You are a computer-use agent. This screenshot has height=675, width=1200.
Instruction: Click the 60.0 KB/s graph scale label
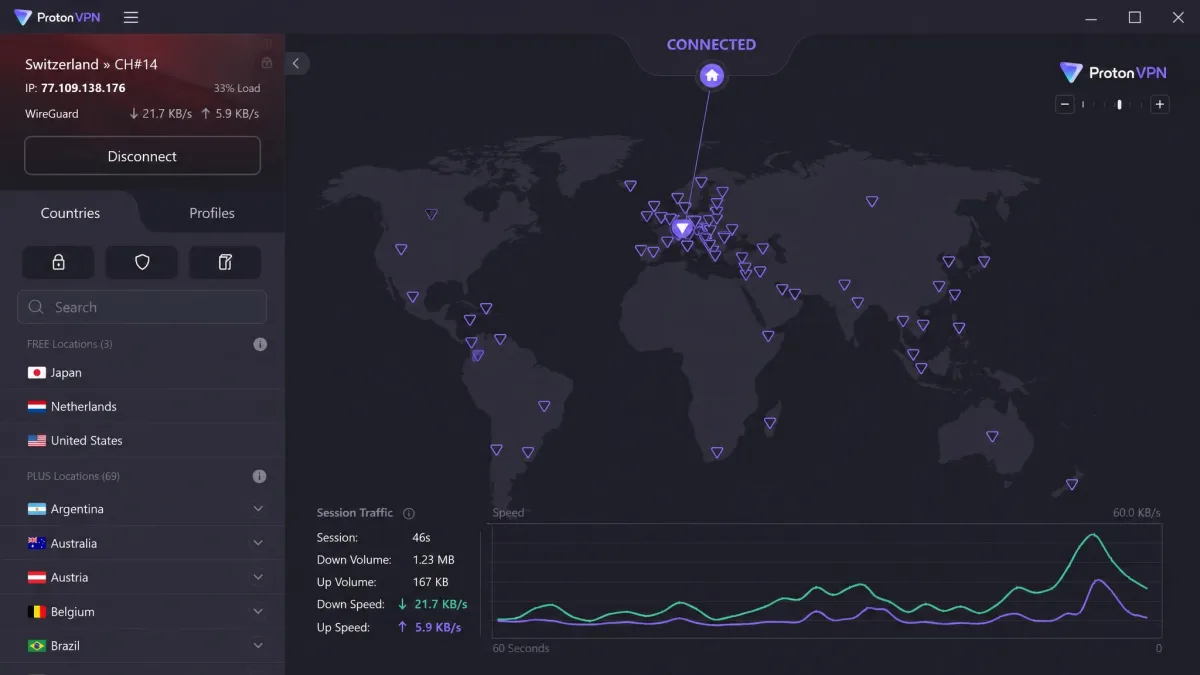point(1137,513)
